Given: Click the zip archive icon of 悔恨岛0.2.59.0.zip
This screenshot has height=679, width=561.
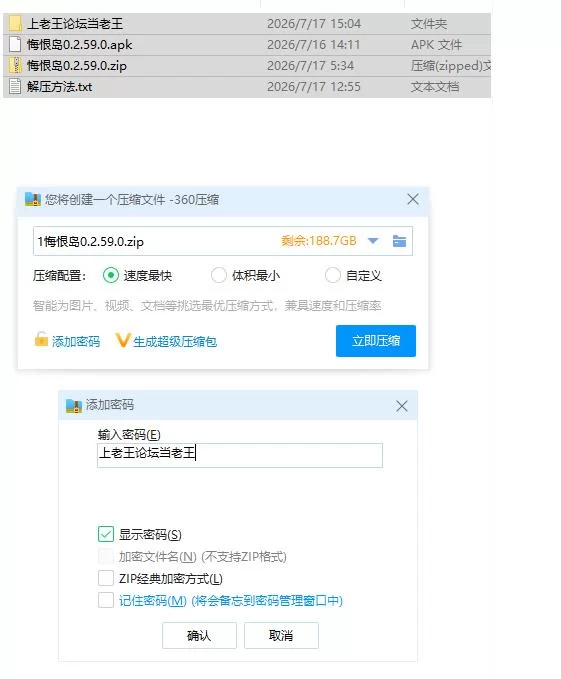Looking at the screenshot, I should pos(15,65).
